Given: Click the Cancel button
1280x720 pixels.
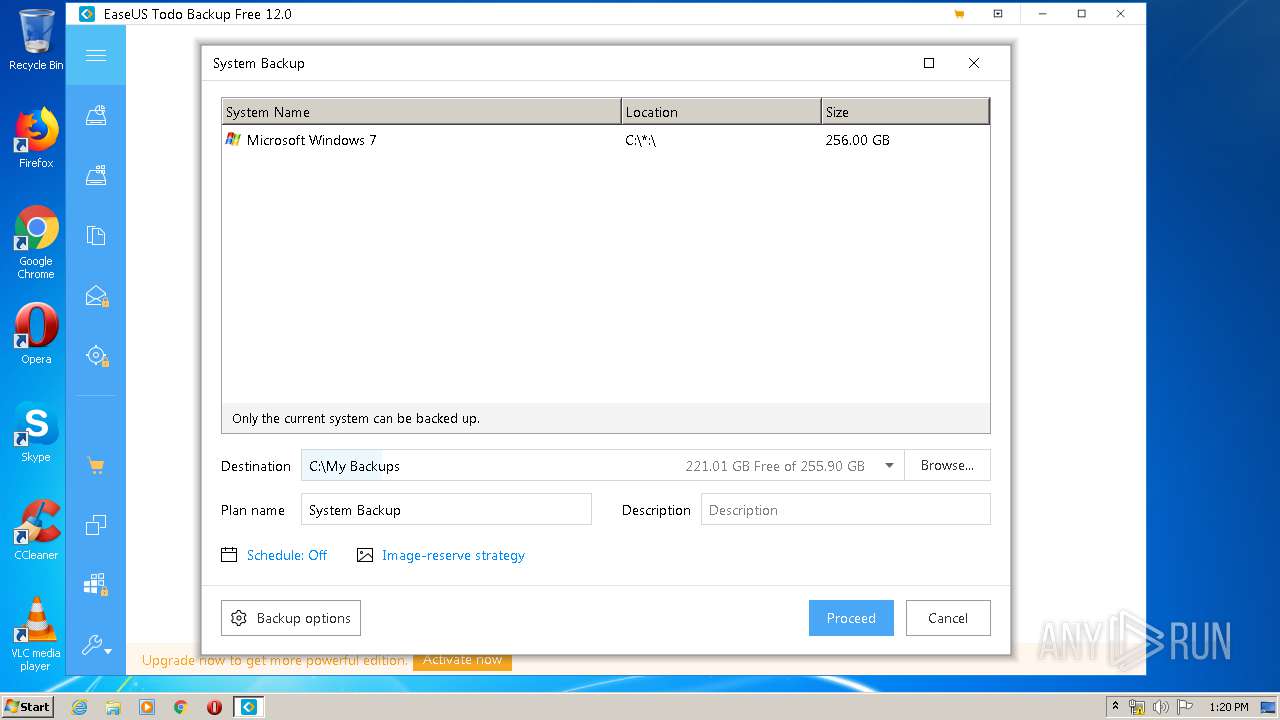Looking at the screenshot, I should click(x=948, y=618).
